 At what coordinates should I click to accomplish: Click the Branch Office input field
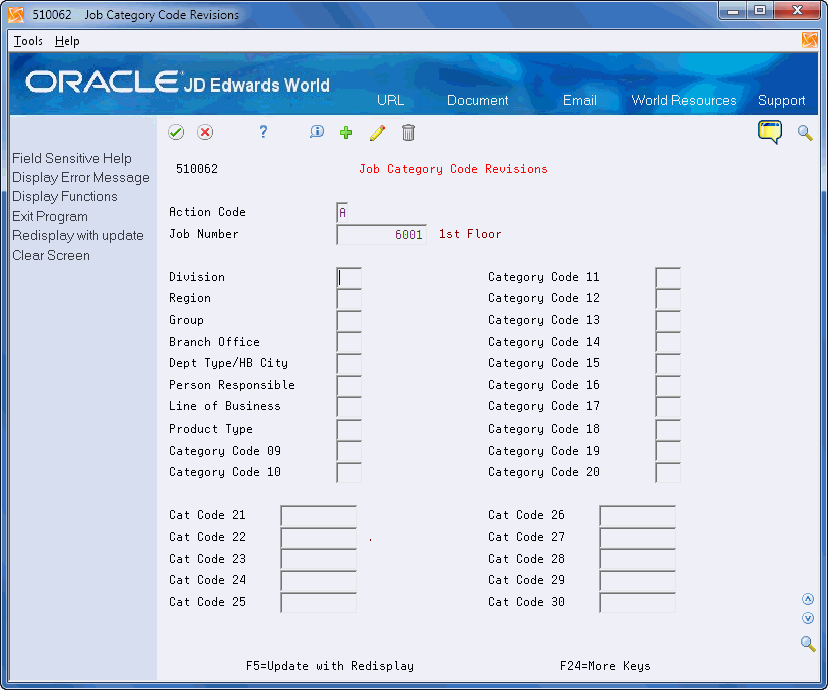click(x=349, y=342)
